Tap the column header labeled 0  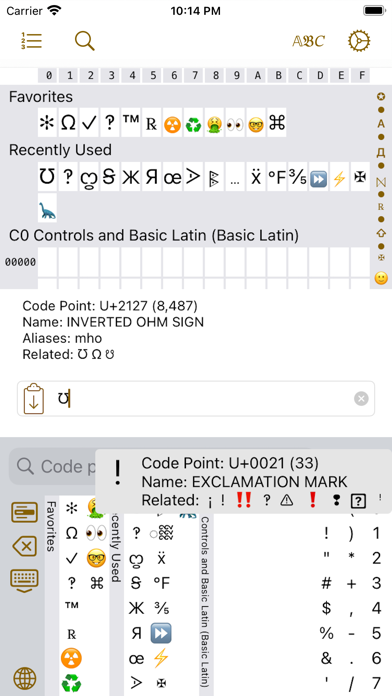(48, 75)
